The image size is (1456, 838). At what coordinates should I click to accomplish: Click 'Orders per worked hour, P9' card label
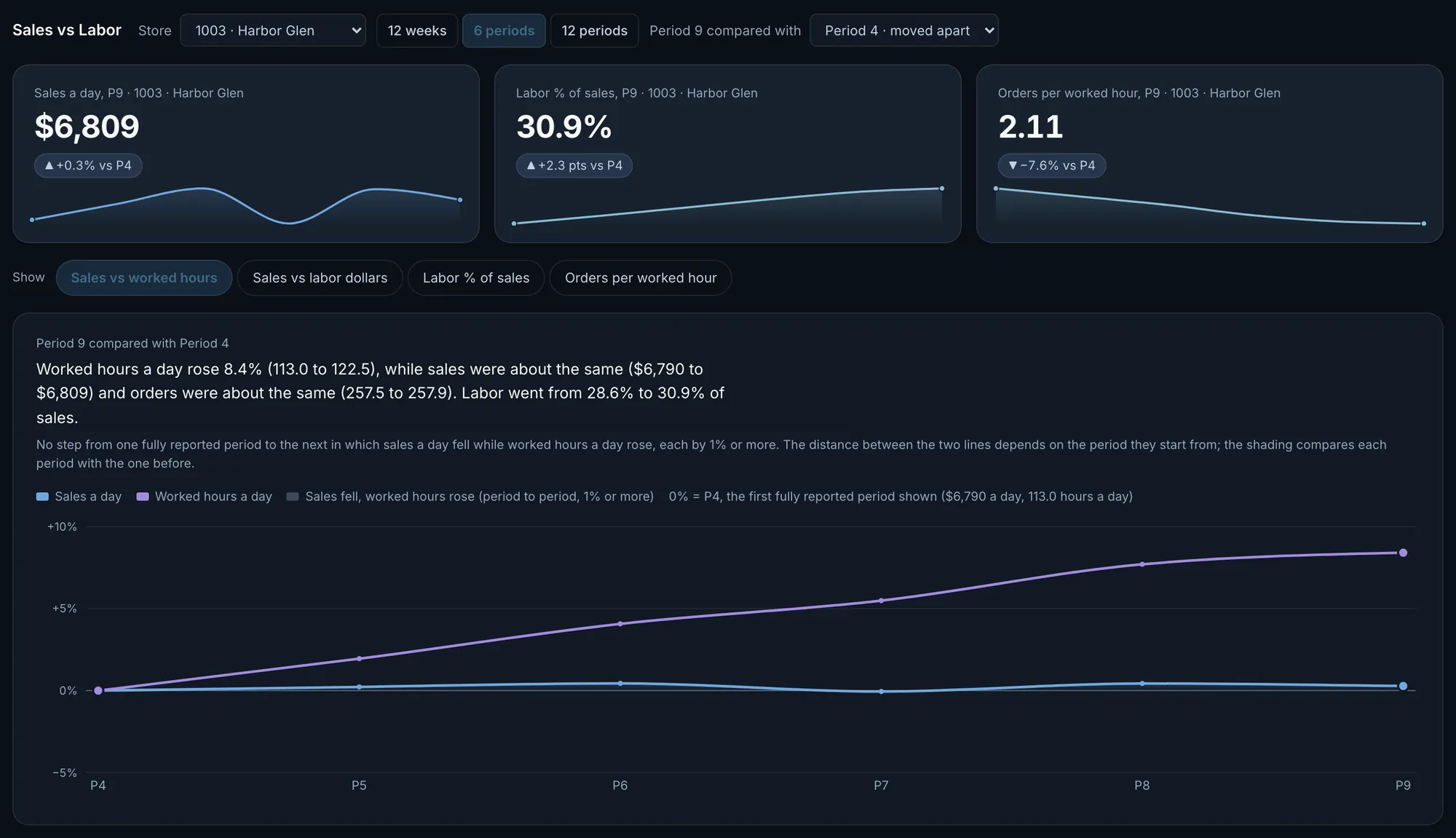tap(1139, 93)
